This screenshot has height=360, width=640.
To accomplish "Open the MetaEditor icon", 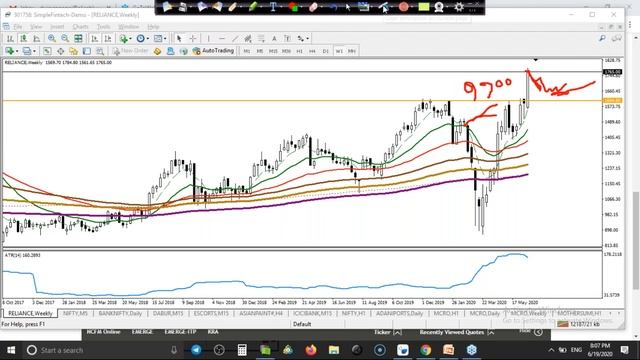I will click(157, 51).
